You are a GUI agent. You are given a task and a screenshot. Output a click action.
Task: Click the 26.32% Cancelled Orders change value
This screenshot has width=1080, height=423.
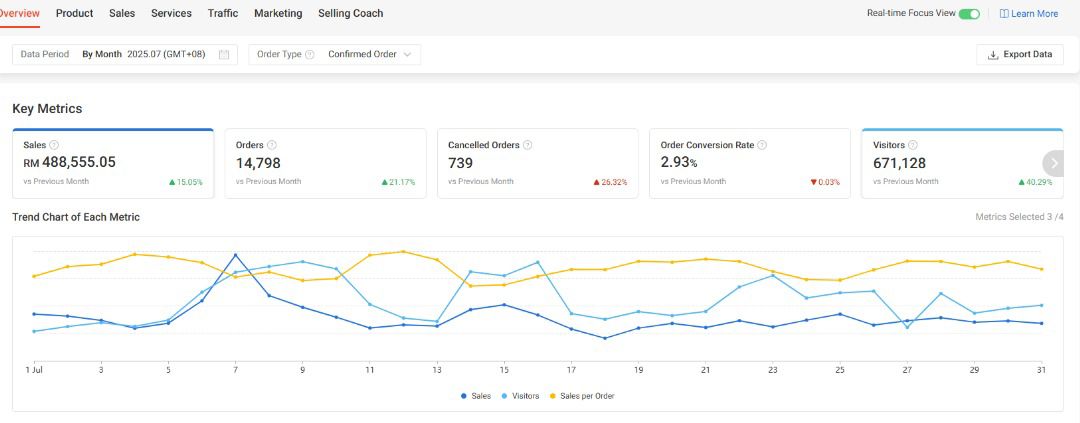click(610, 182)
